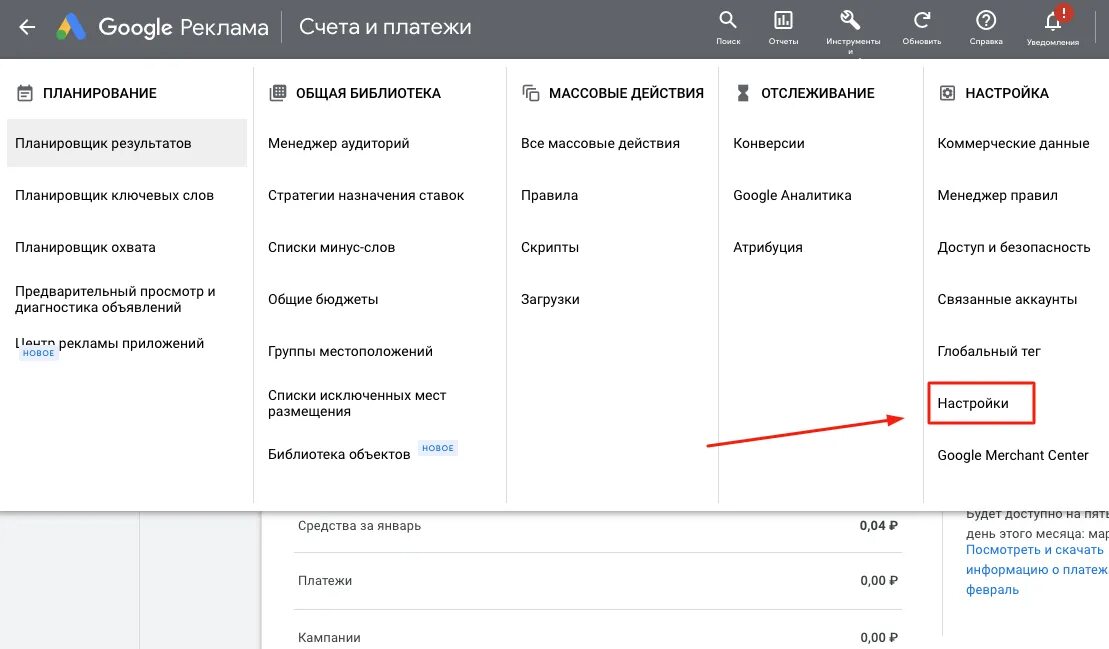The image size is (1109, 649).
Task: Open Менеджер аудиторий
Action: click(338, 144)
